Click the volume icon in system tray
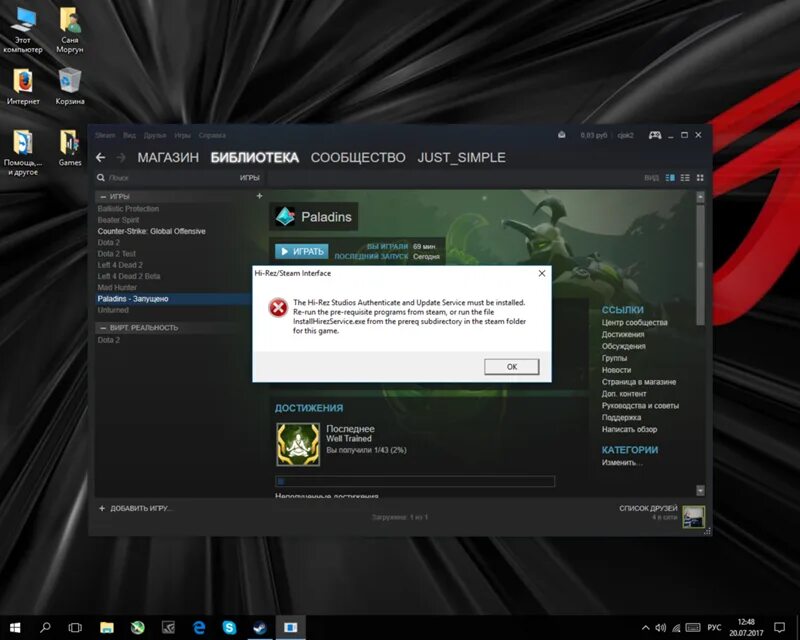This screenshot has width=800, height=640. coord(660,628)
